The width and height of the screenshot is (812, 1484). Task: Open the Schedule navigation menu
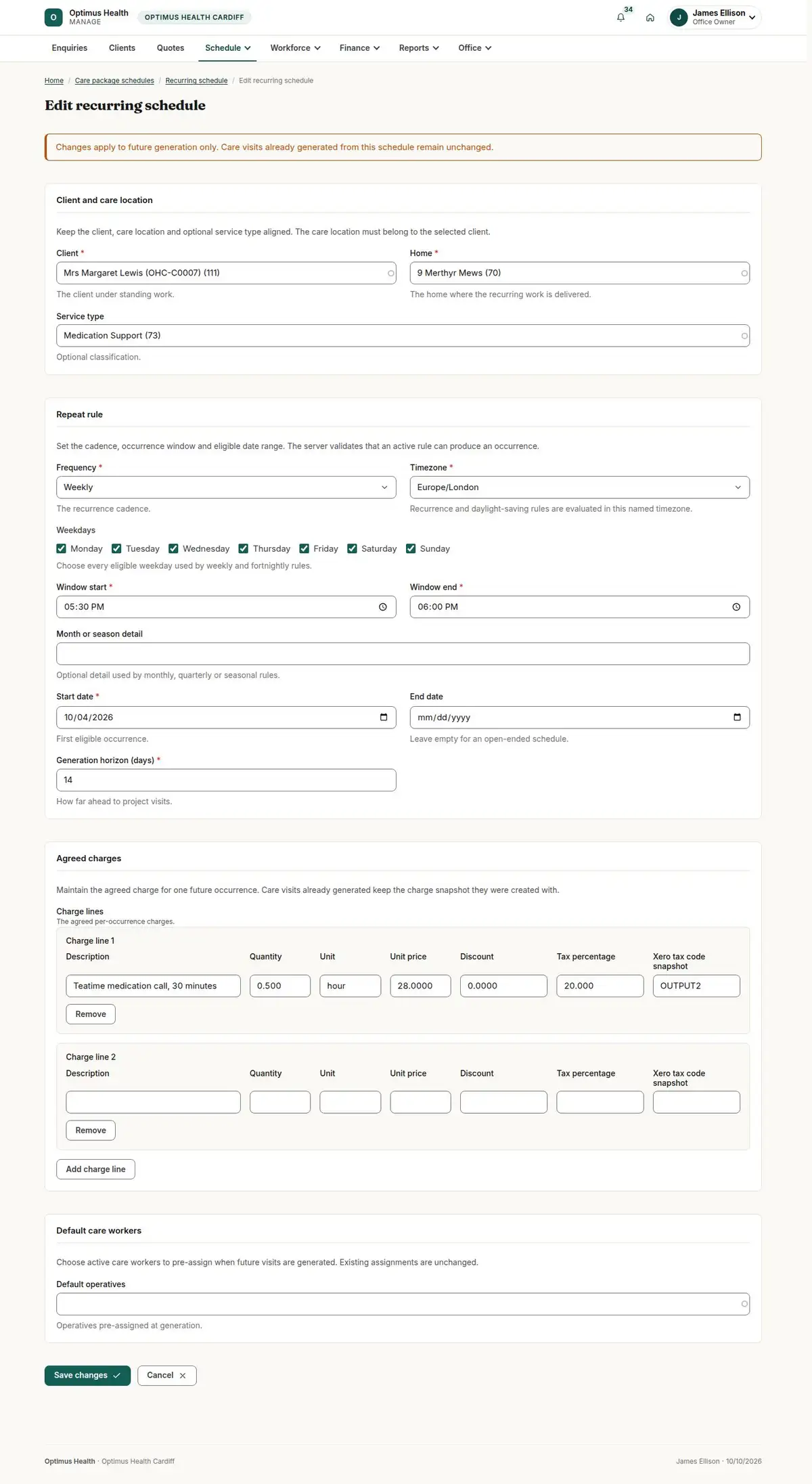click(x=227, y=48)
